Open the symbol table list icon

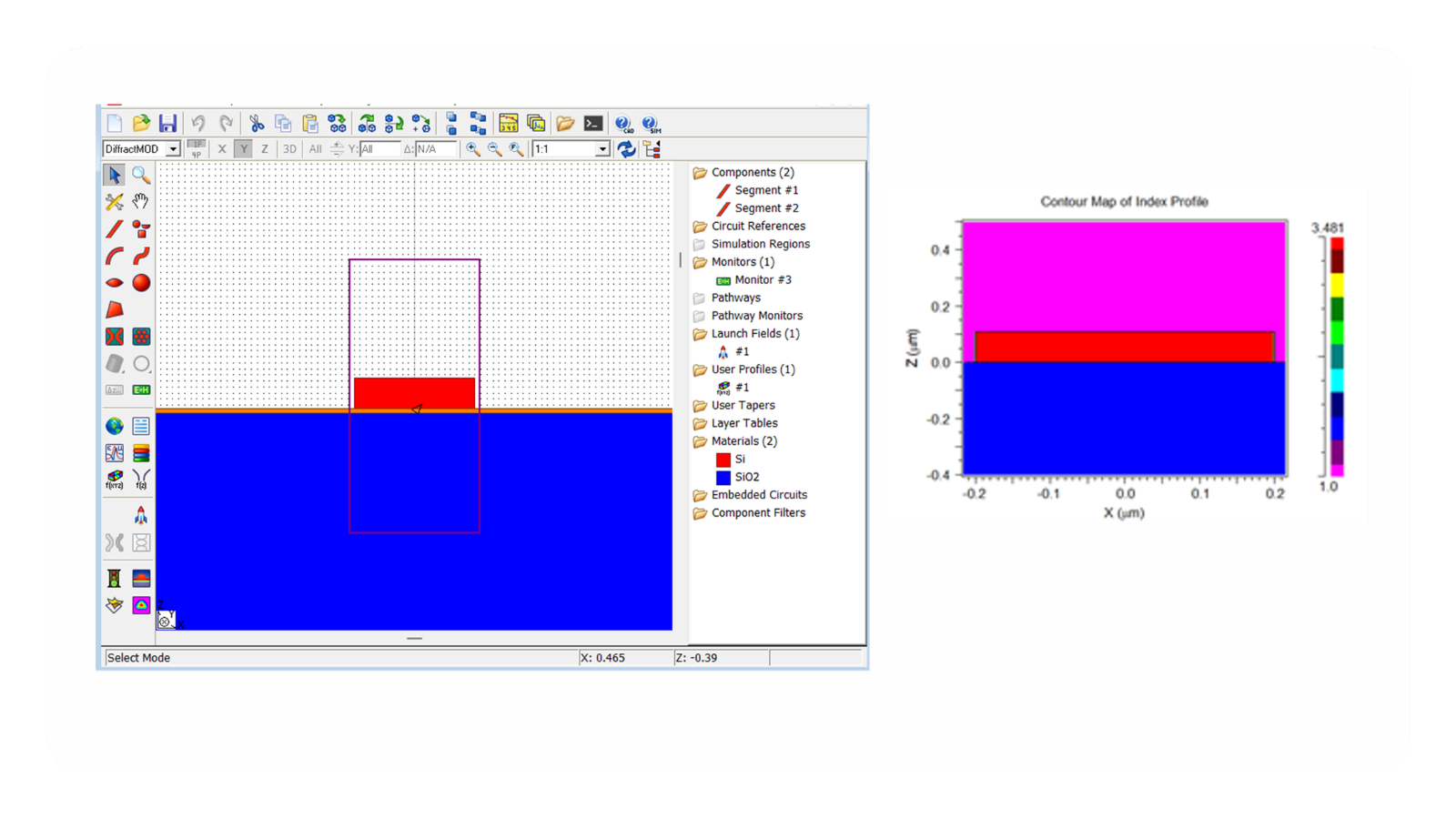tap(141, 426)
